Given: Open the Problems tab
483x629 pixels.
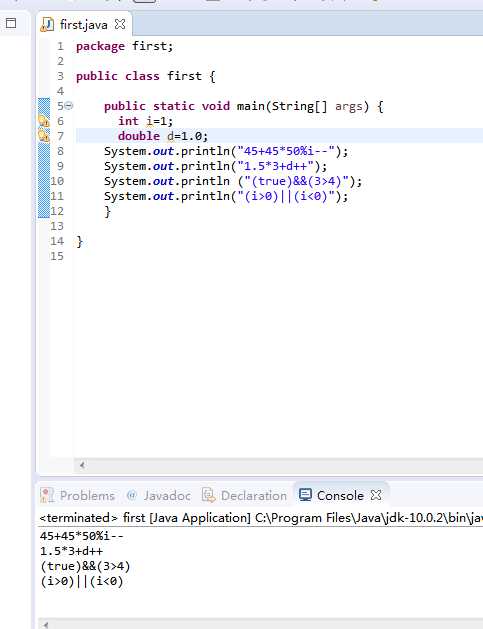Looking at the screenshot, I should tap(87, 495).
